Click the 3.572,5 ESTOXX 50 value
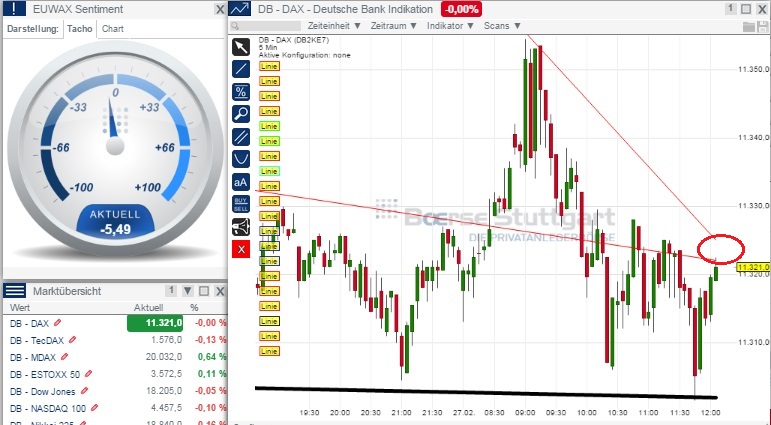This screenshot has width=771, height=425. (x=166, y=374)
